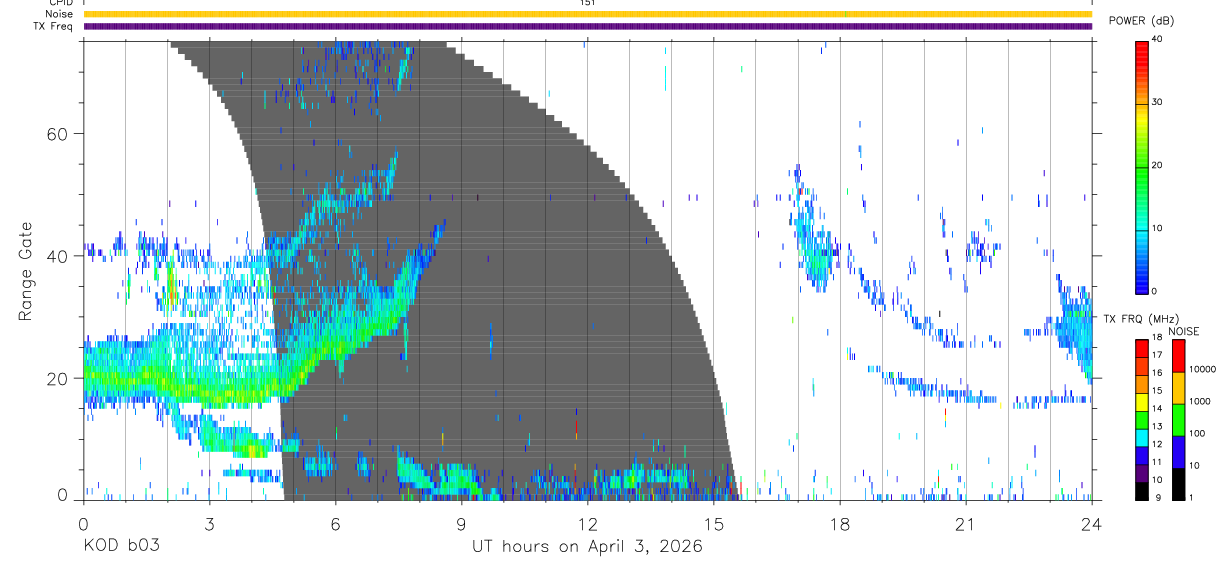Click the yellow Noise strip above the plot
The image size is (1228, 567).
click(587, 14)
